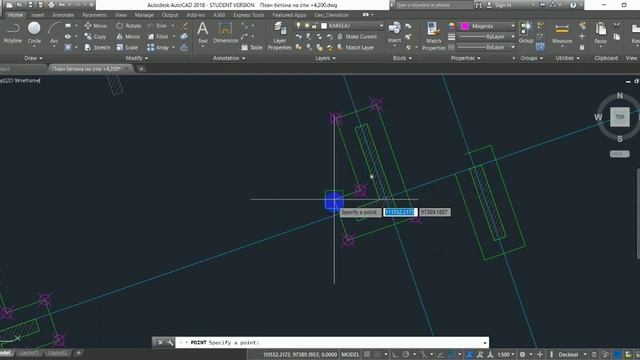640x360 pixels.
Task: Select the Polyline tool
Action: click(13, 33)
